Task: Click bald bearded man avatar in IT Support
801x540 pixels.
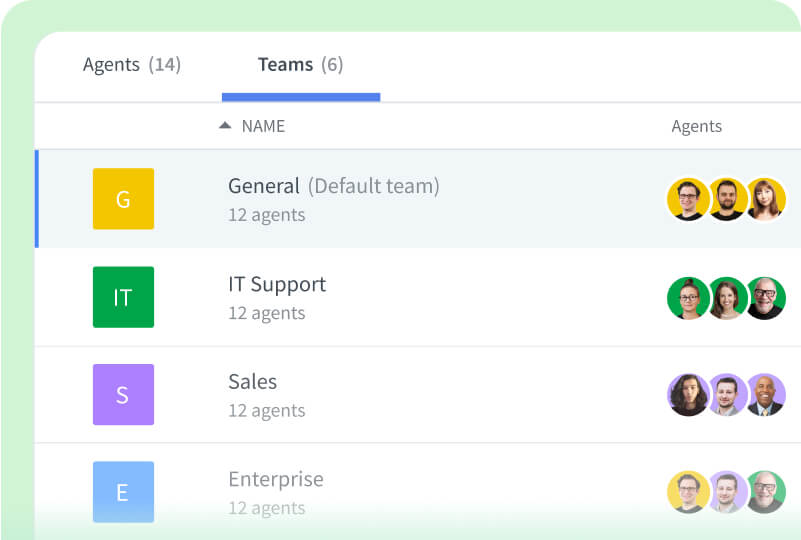Action: [766, 298]
